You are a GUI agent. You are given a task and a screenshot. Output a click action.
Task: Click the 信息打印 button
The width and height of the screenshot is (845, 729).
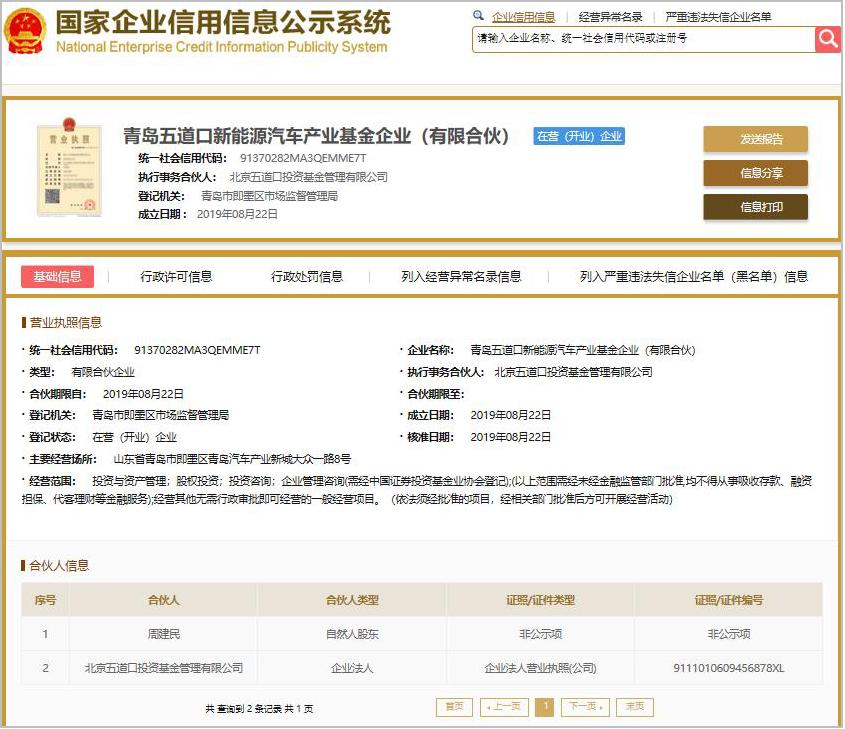pyautogui.click(x=757, y=209)
